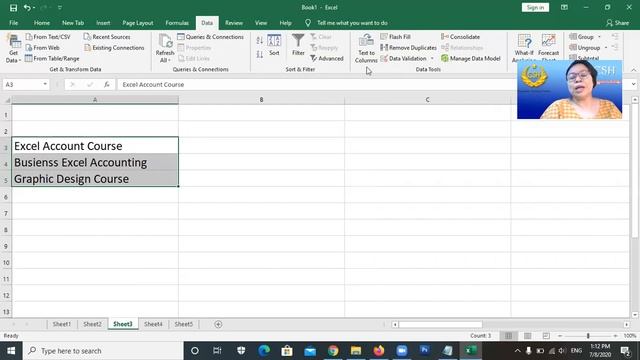Sort A to Z ascending
The width and height of the screenshot is (640, 360).
click(260, 40)
